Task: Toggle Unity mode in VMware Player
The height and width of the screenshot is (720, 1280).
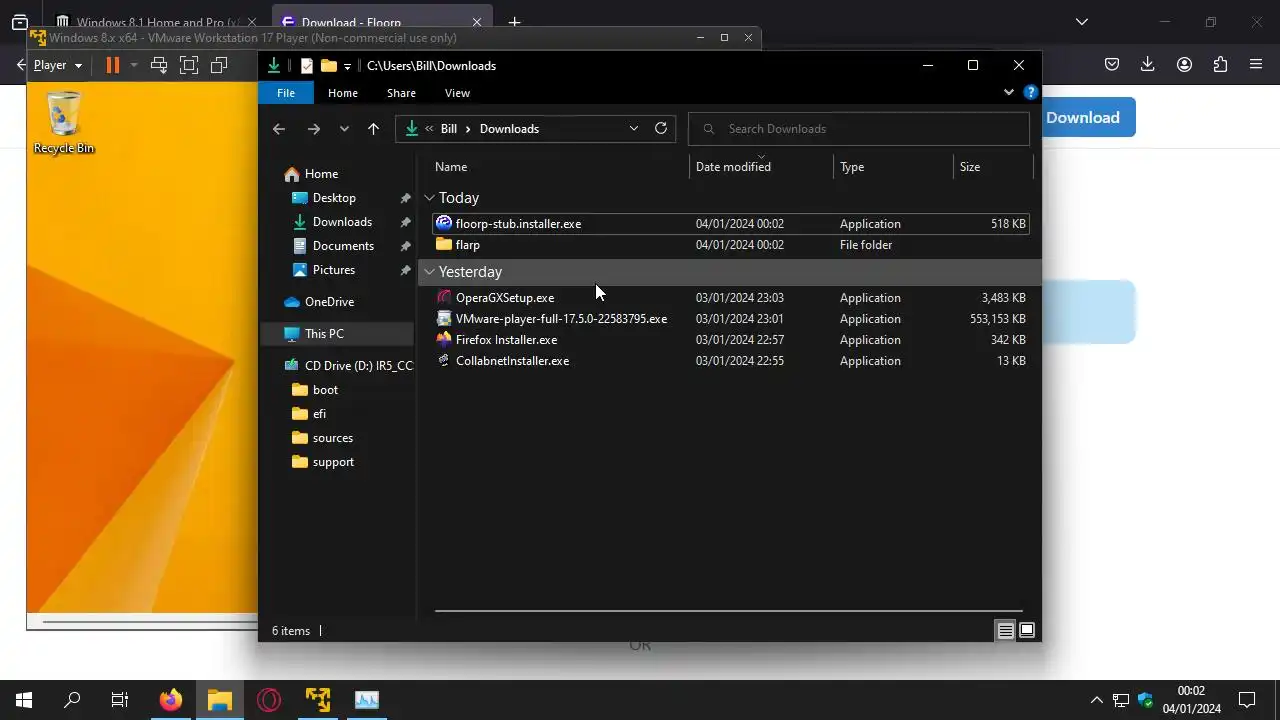Action: pyautogui.click(x=219, y=65)
